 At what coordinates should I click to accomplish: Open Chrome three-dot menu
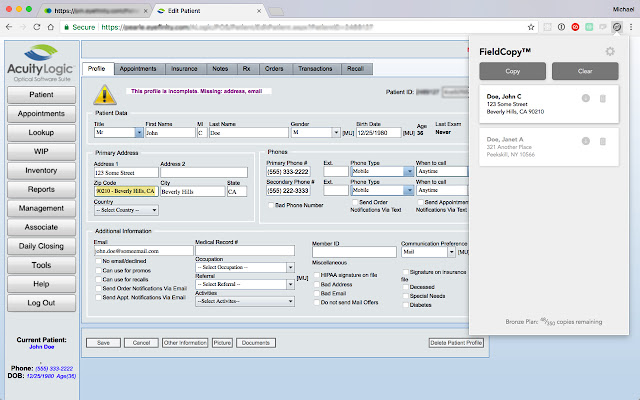tap(631, 27)
